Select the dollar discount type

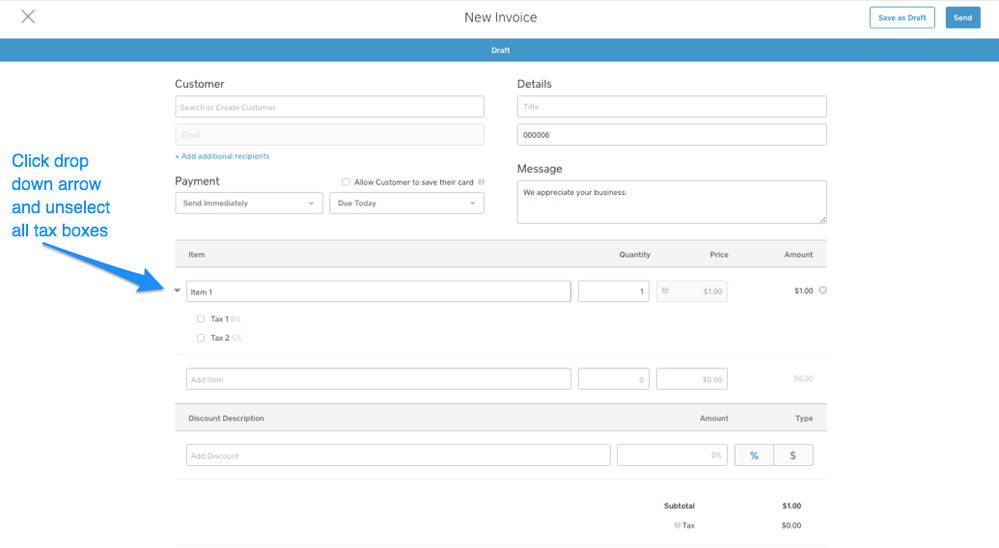(x=793, y=455)
